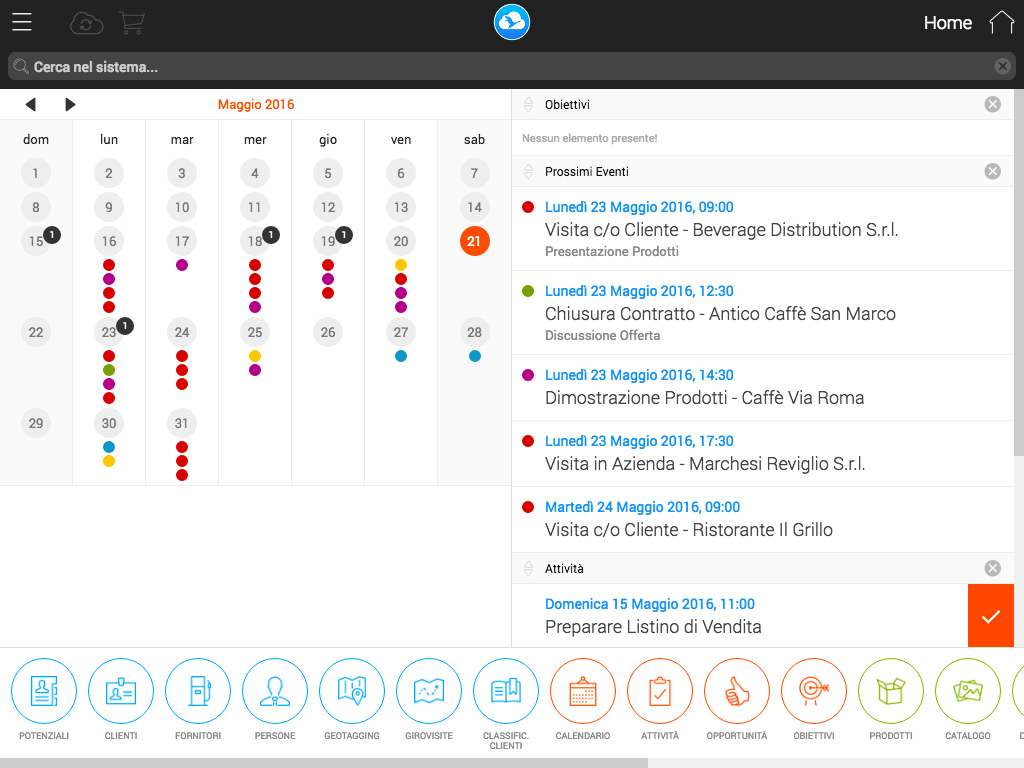Click the cloud sync icon
Image resolution: width=1024 pixels, height=768 pixels.
tap(86, 24)
